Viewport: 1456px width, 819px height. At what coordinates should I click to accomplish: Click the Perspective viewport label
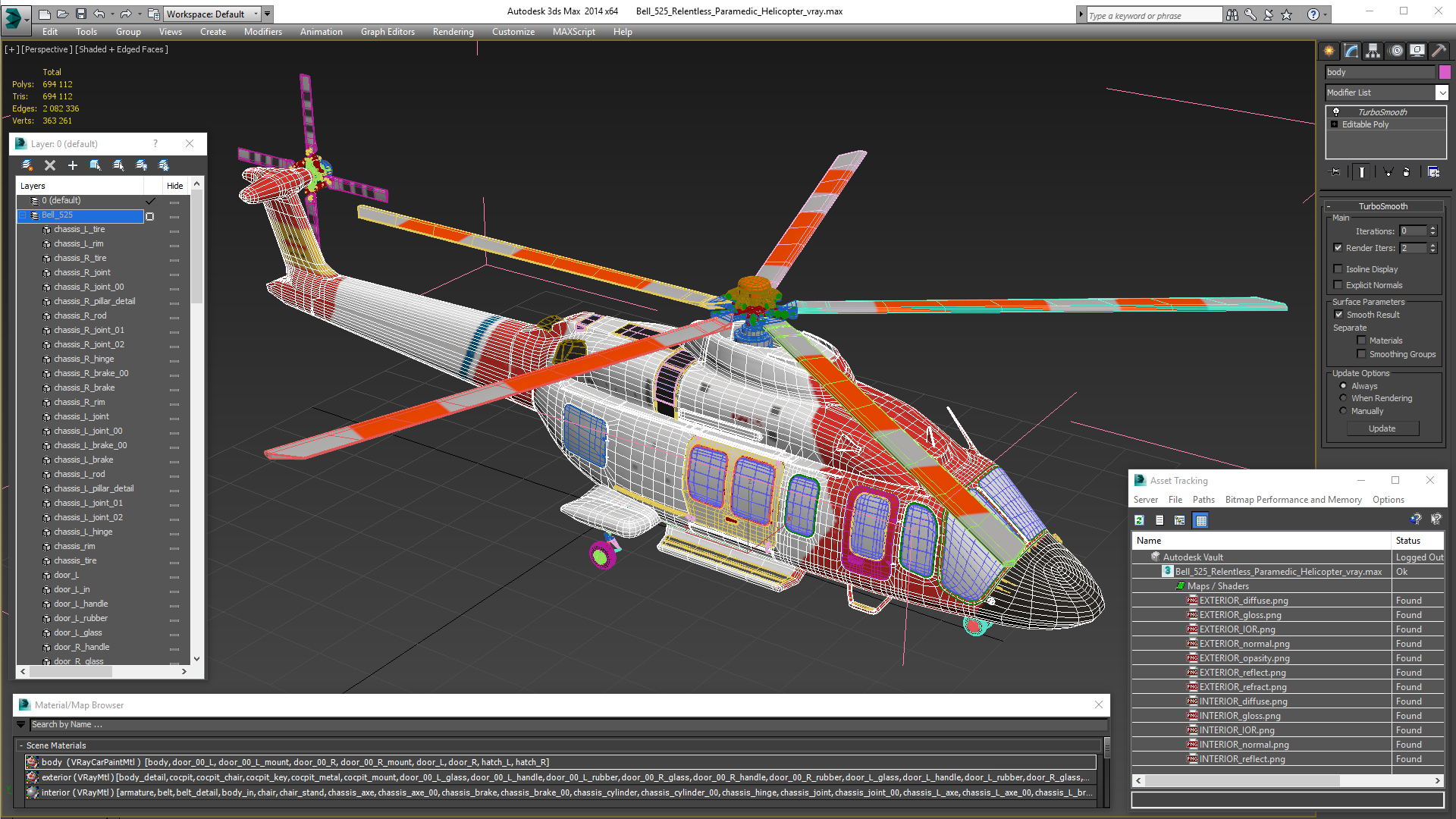[x=47, y=49]
